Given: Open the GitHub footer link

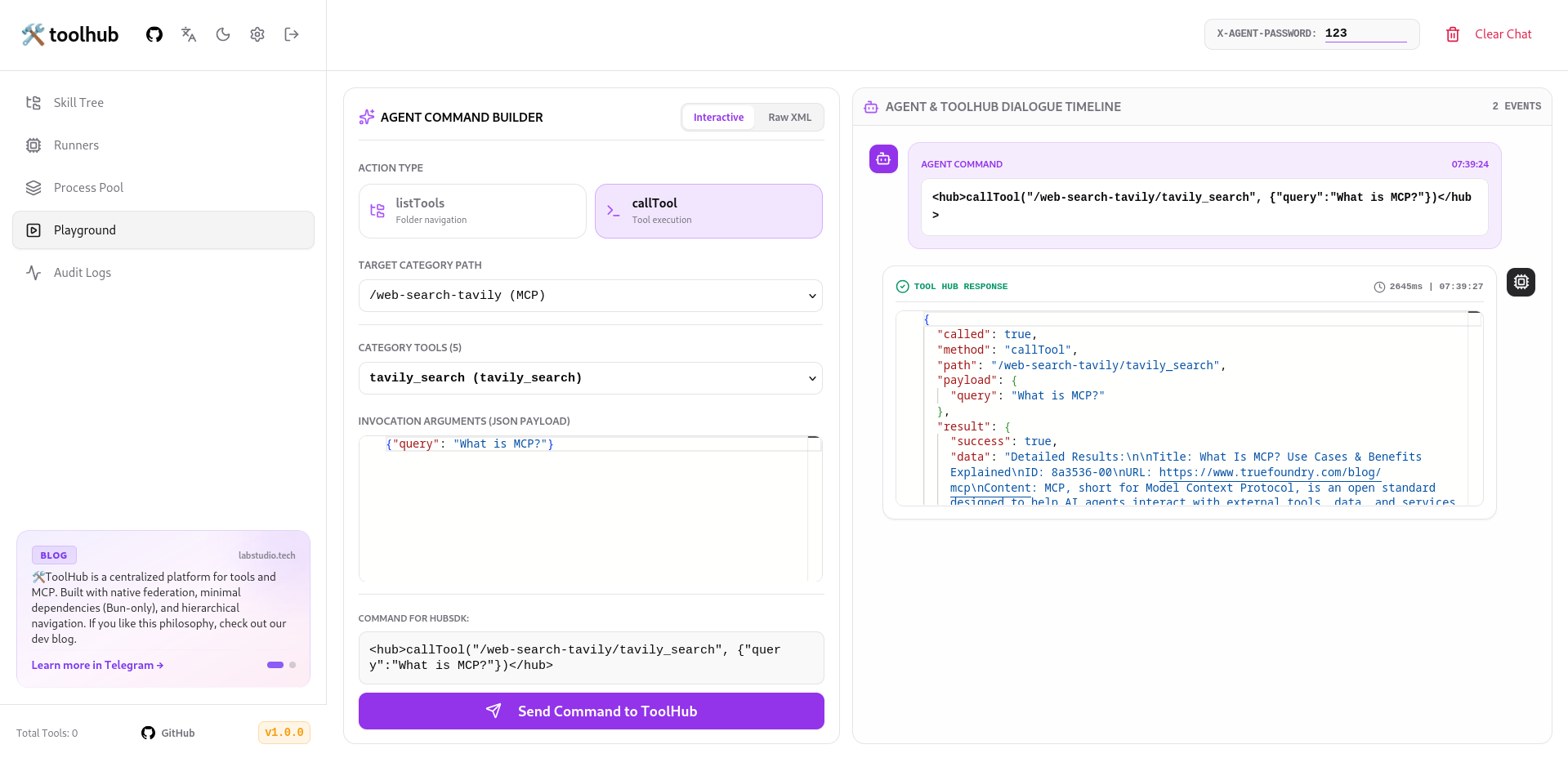Looking at the screenshot, I should 168,733.
